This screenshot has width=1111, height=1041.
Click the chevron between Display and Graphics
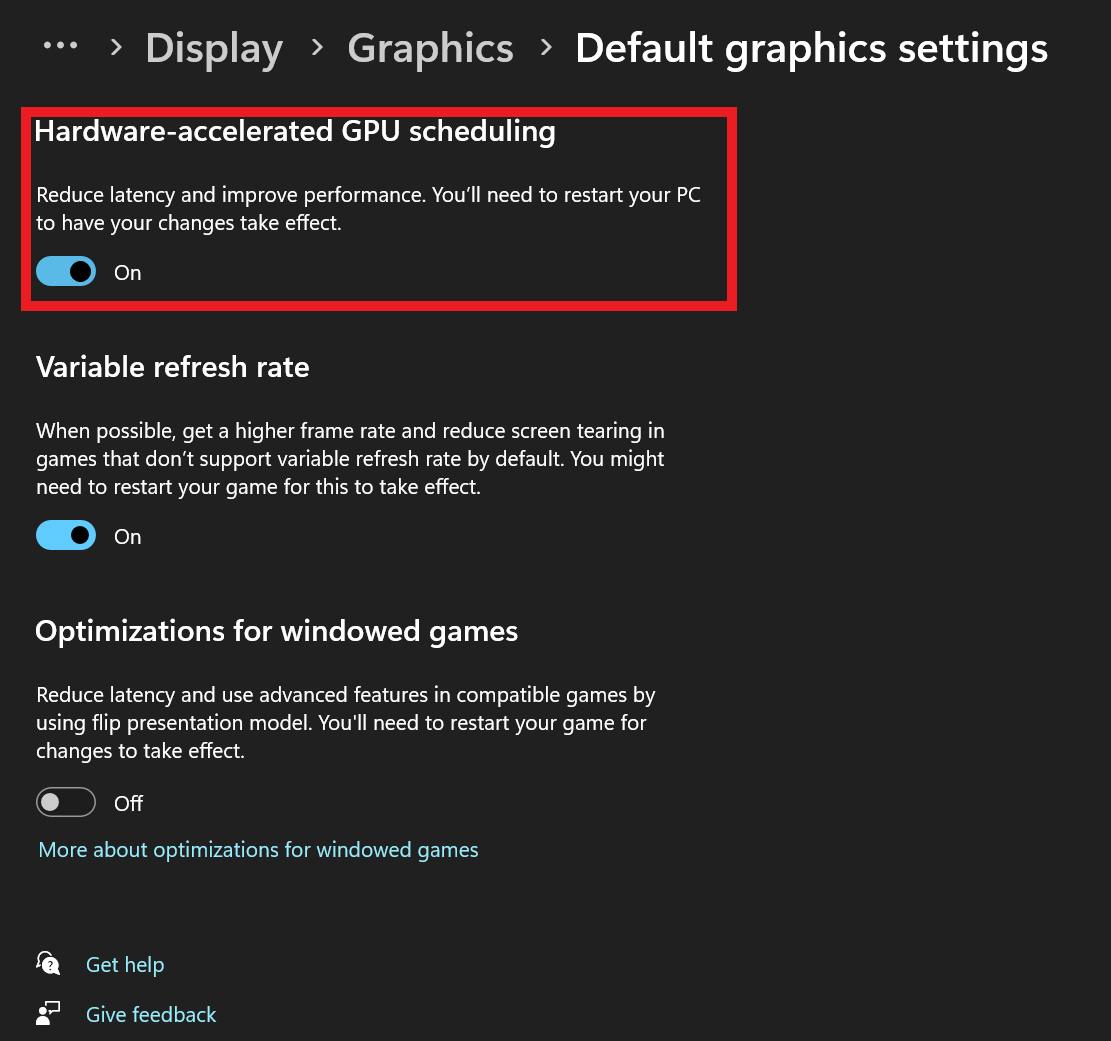(x=316, y=47)
